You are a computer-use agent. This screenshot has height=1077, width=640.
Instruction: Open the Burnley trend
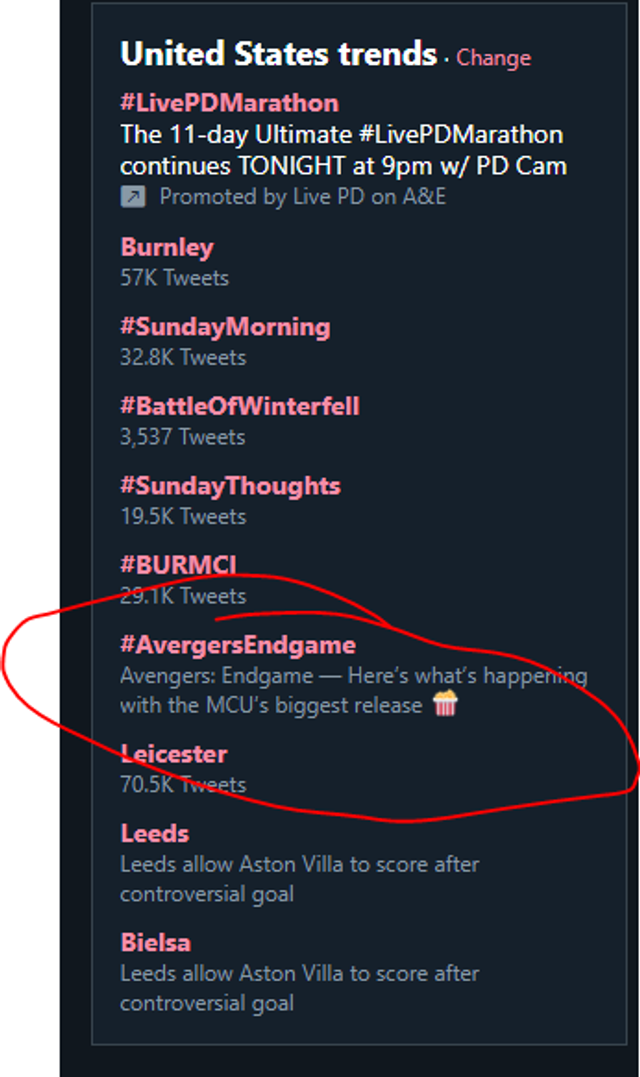click(x=167, y=247)
